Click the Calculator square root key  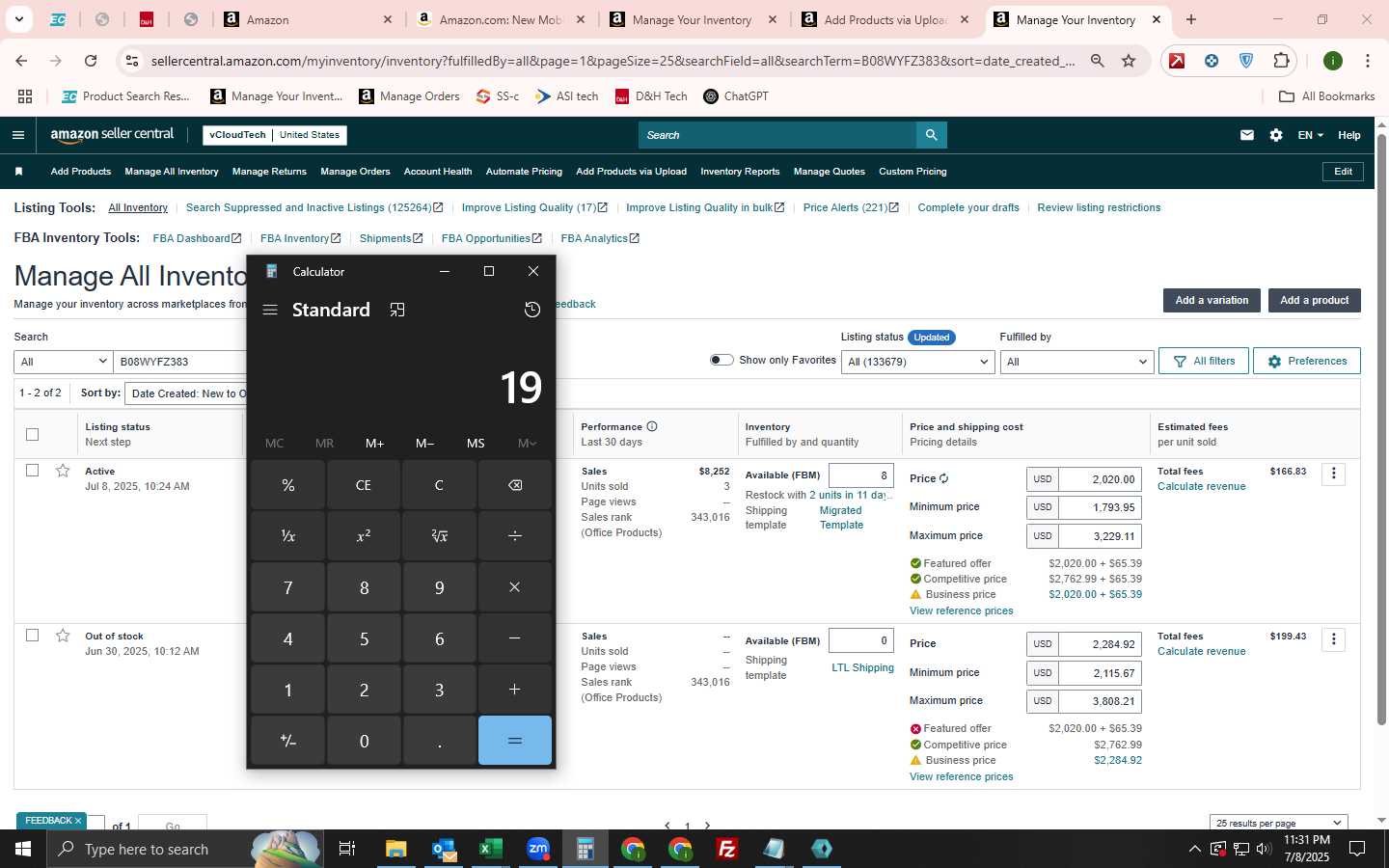[x=439, y=535]
